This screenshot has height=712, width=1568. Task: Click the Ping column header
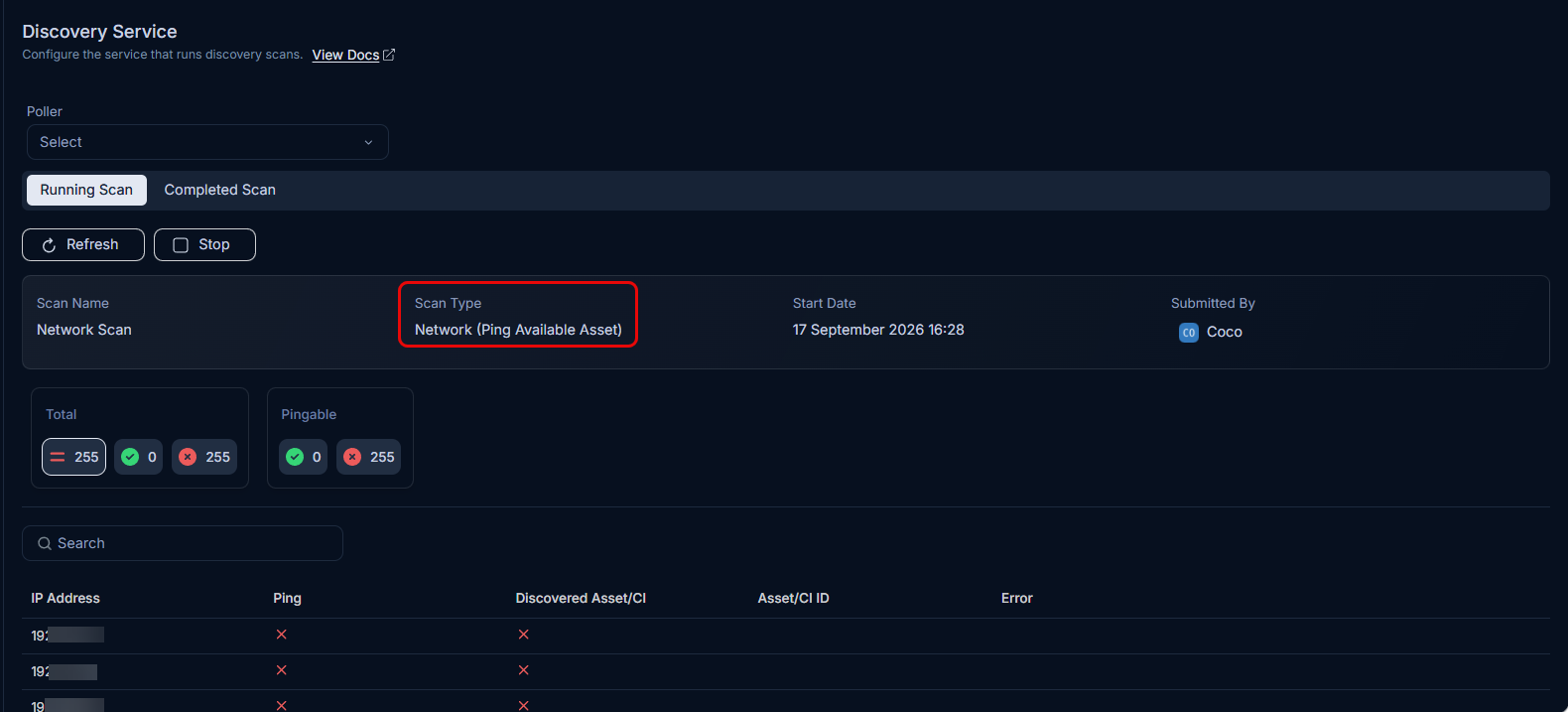coord(287,598)
